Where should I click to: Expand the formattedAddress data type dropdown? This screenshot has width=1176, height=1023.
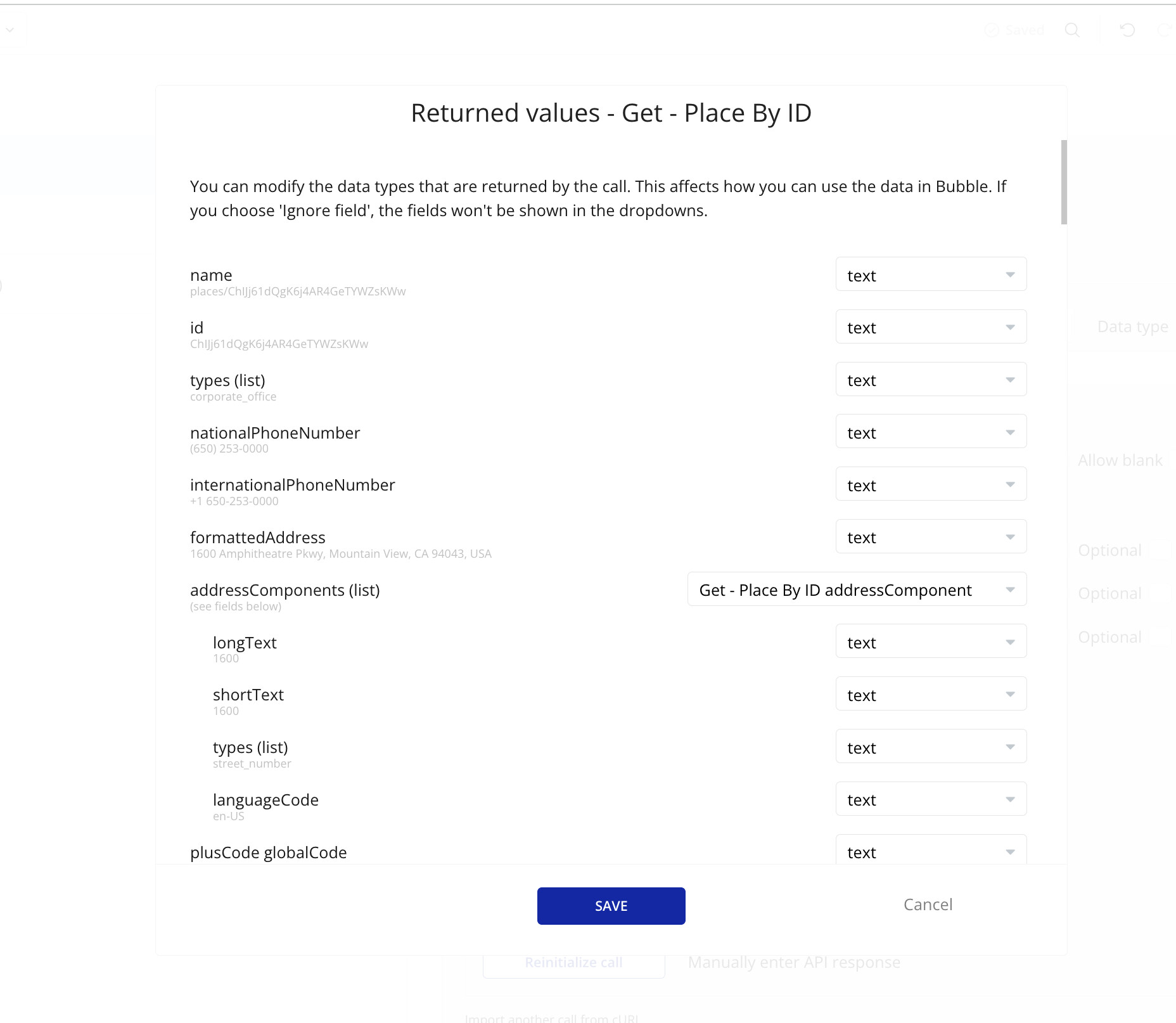(x=931, y=537)
